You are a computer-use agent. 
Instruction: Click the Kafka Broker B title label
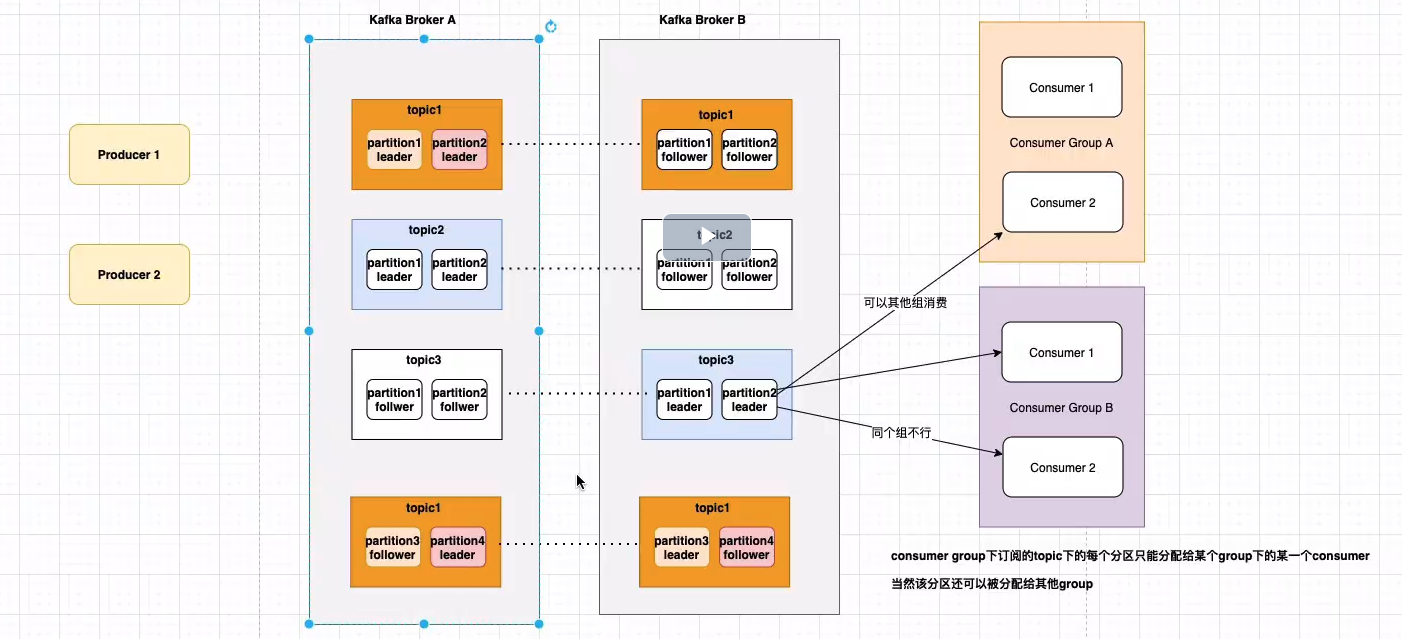(x=703, y=20)
